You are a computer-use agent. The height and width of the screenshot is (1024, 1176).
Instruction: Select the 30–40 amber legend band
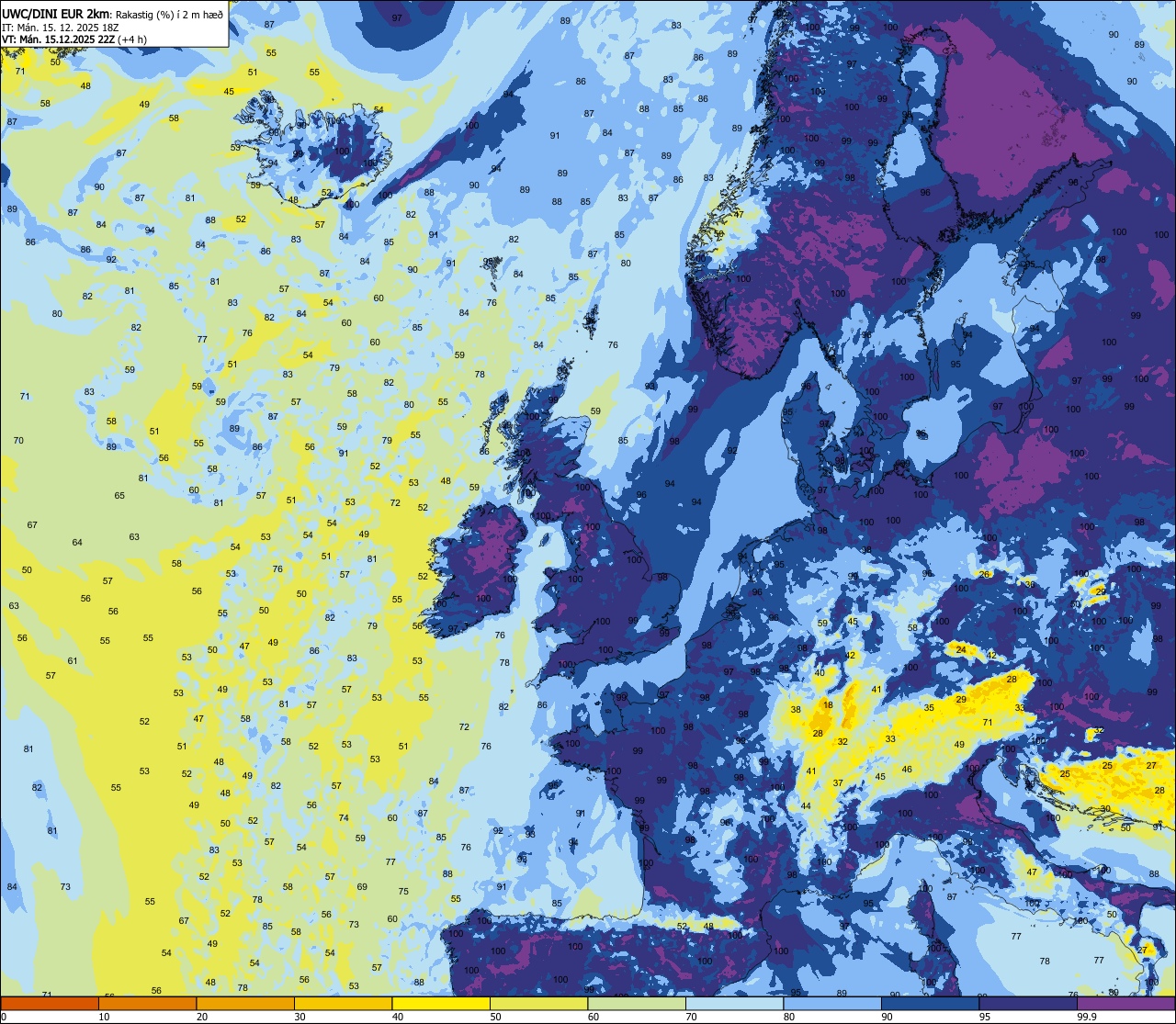[343, 1004]
